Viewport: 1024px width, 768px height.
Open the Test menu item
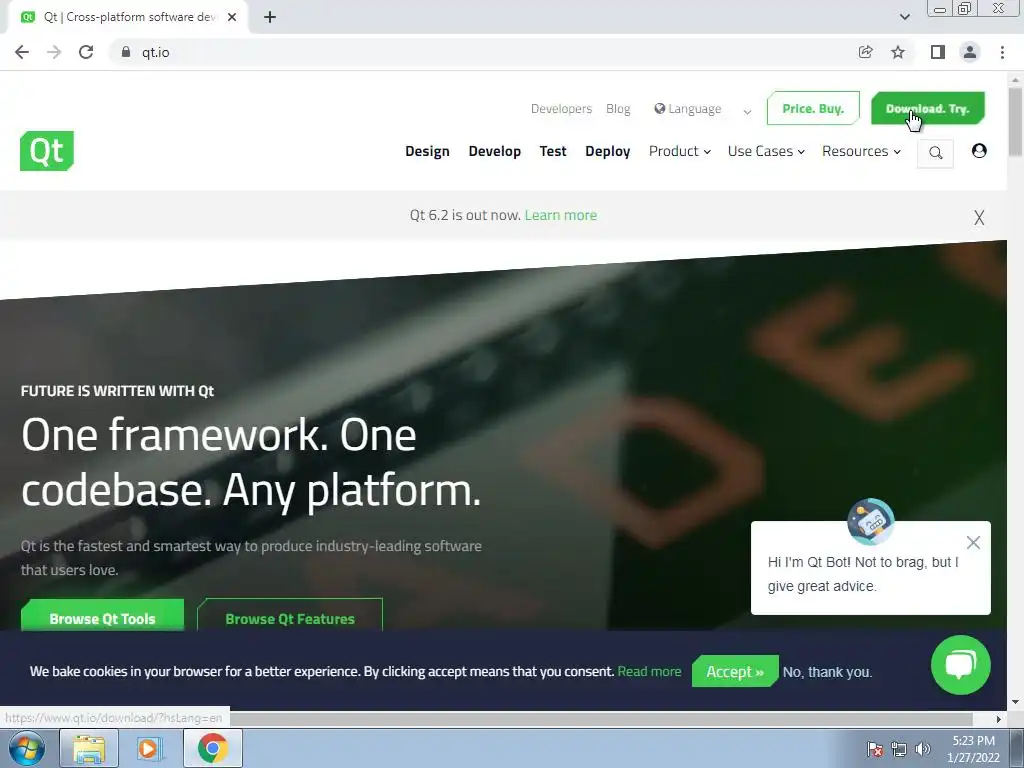(x=552, y=151)
